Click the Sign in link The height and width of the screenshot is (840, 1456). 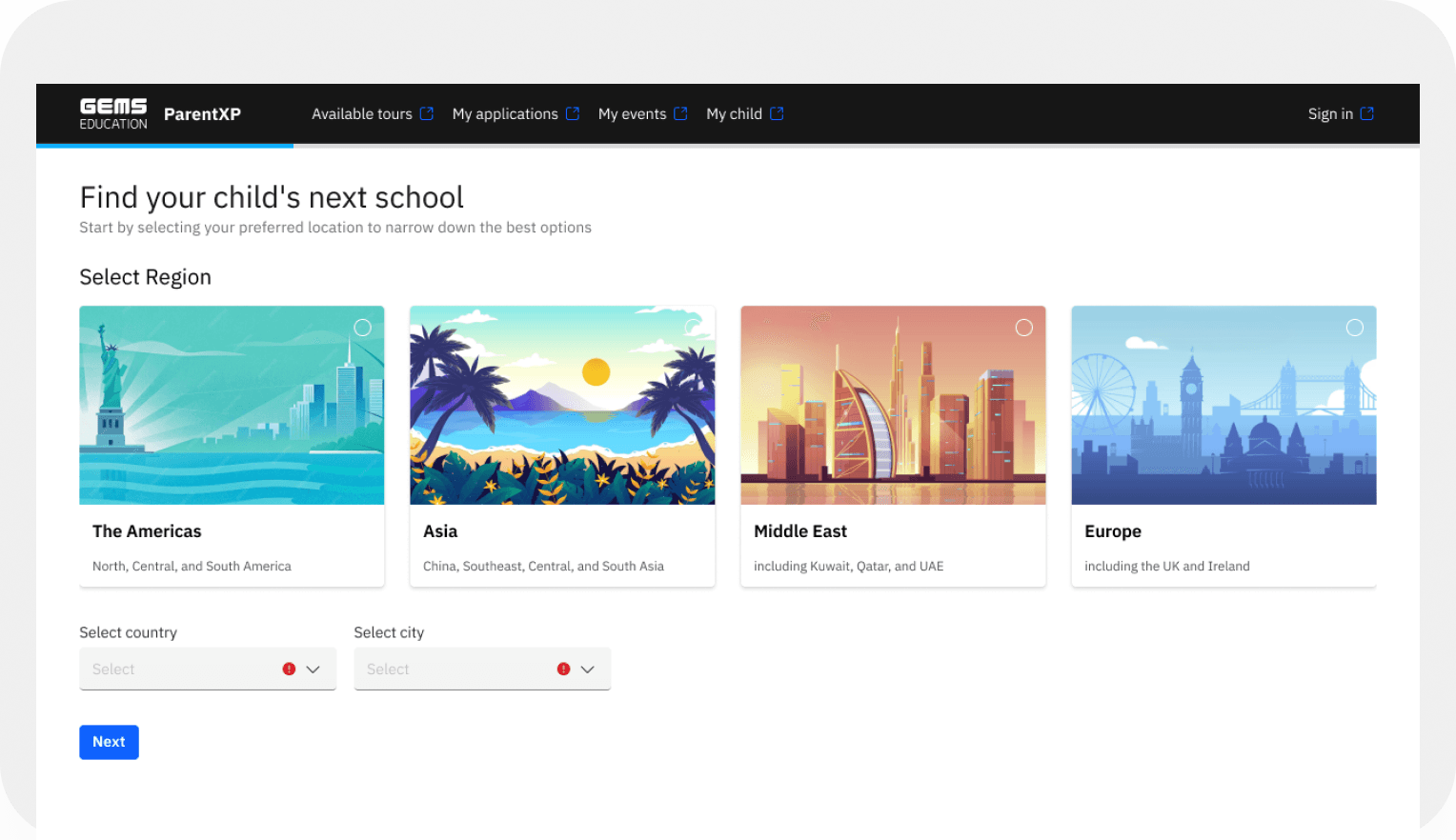pos(1329,113)
